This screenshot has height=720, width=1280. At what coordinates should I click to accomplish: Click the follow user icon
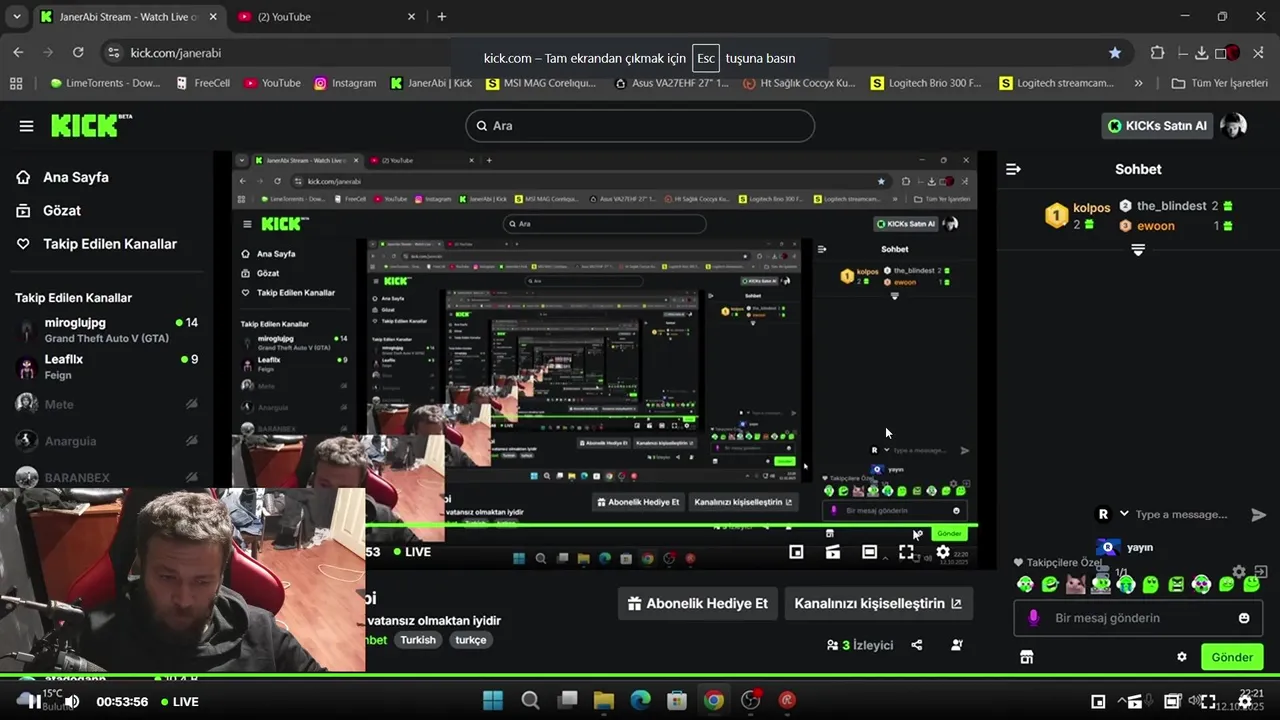coord(957,645)
